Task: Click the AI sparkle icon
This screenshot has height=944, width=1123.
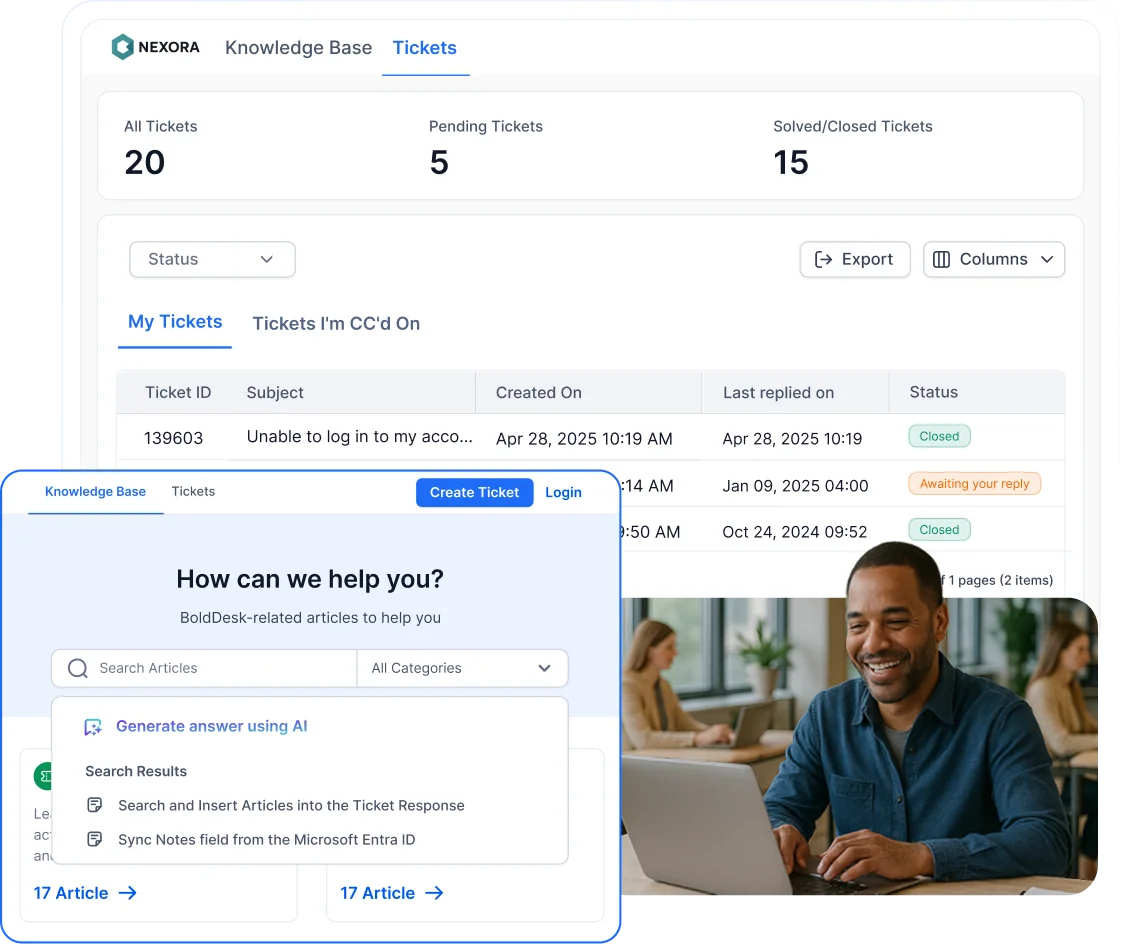Action: pyautogui.click(x=93, y=727)
